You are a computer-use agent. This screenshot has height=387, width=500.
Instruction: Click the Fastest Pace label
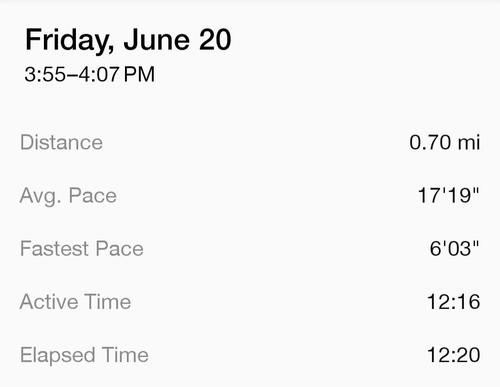(x=82, y=249)
